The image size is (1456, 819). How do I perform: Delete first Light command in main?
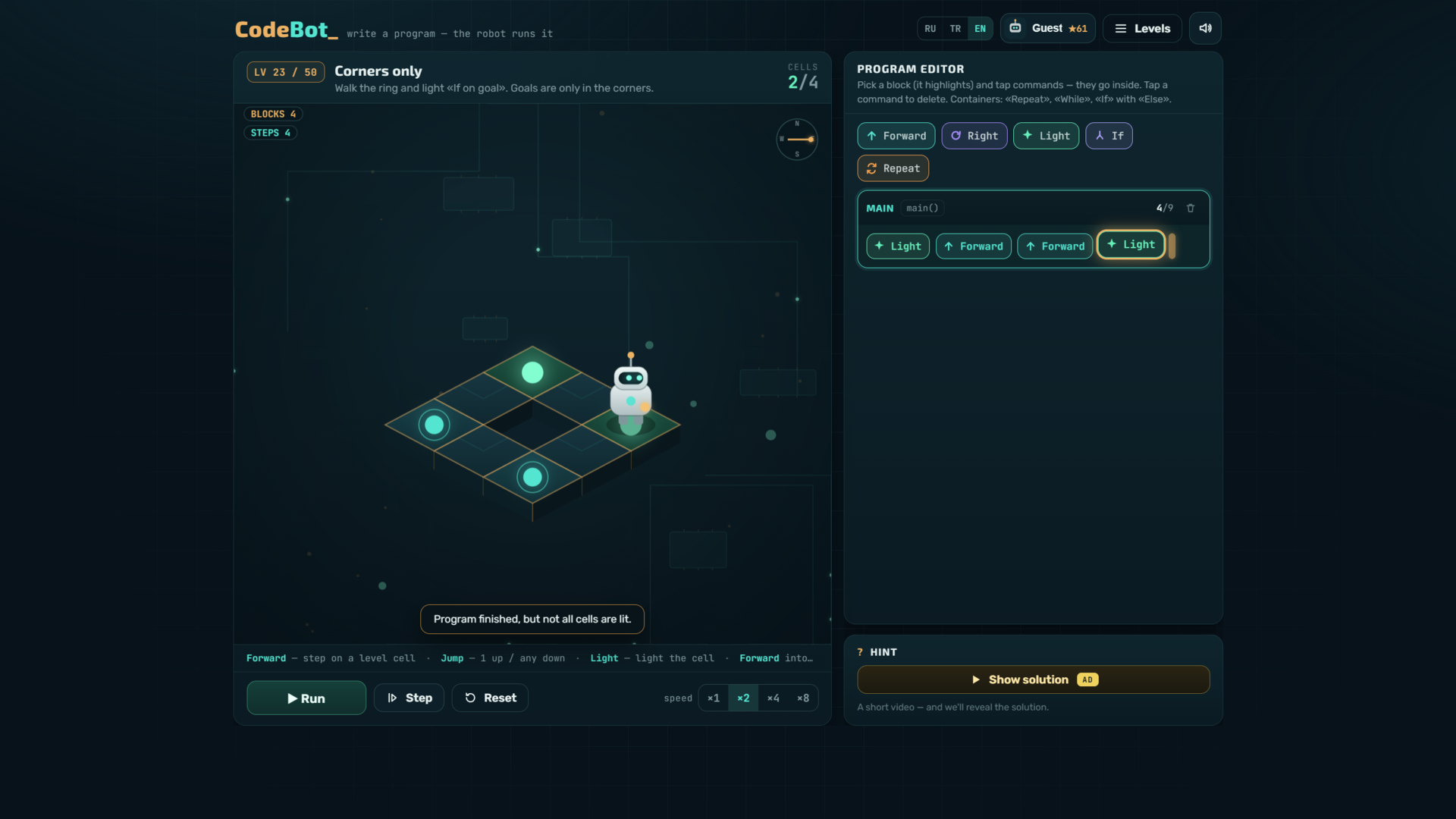pyautogui.click(x=898, y=246)
